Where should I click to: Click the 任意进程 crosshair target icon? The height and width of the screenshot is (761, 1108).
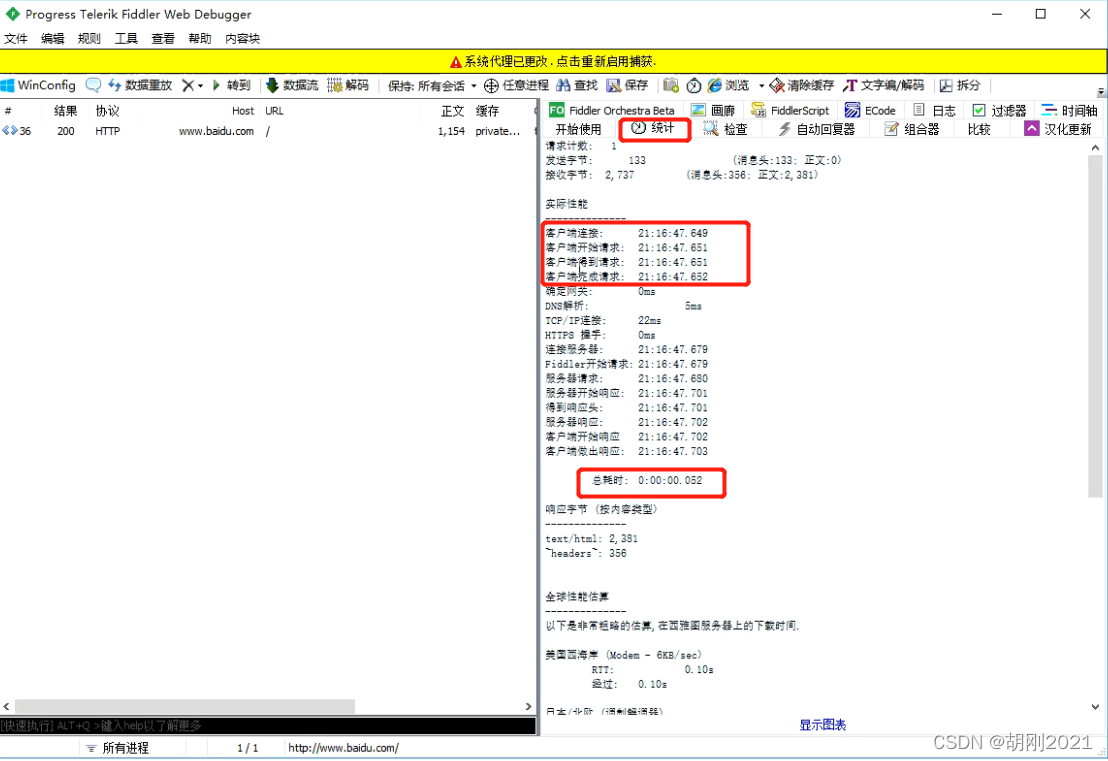tap(490, 86)
